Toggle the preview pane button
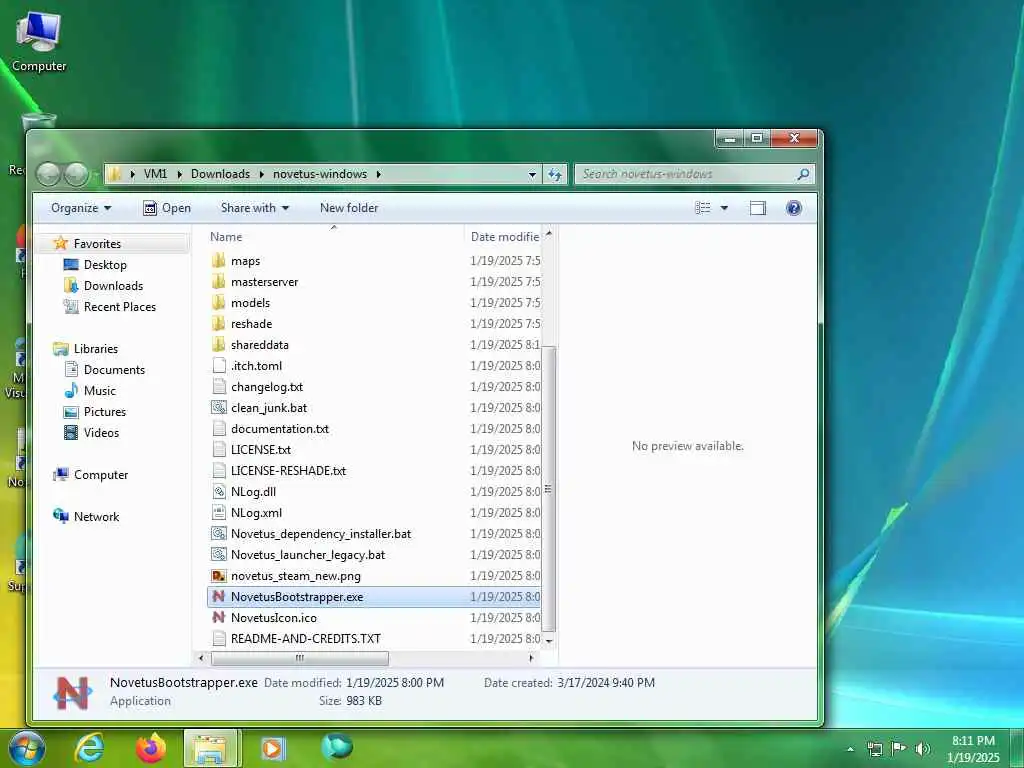This screenshot has height=768, width=1024. [x=758, y=208]
